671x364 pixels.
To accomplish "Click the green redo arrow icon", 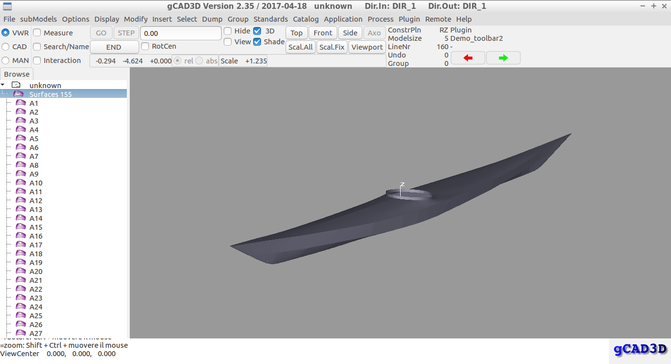I will 503,58.
